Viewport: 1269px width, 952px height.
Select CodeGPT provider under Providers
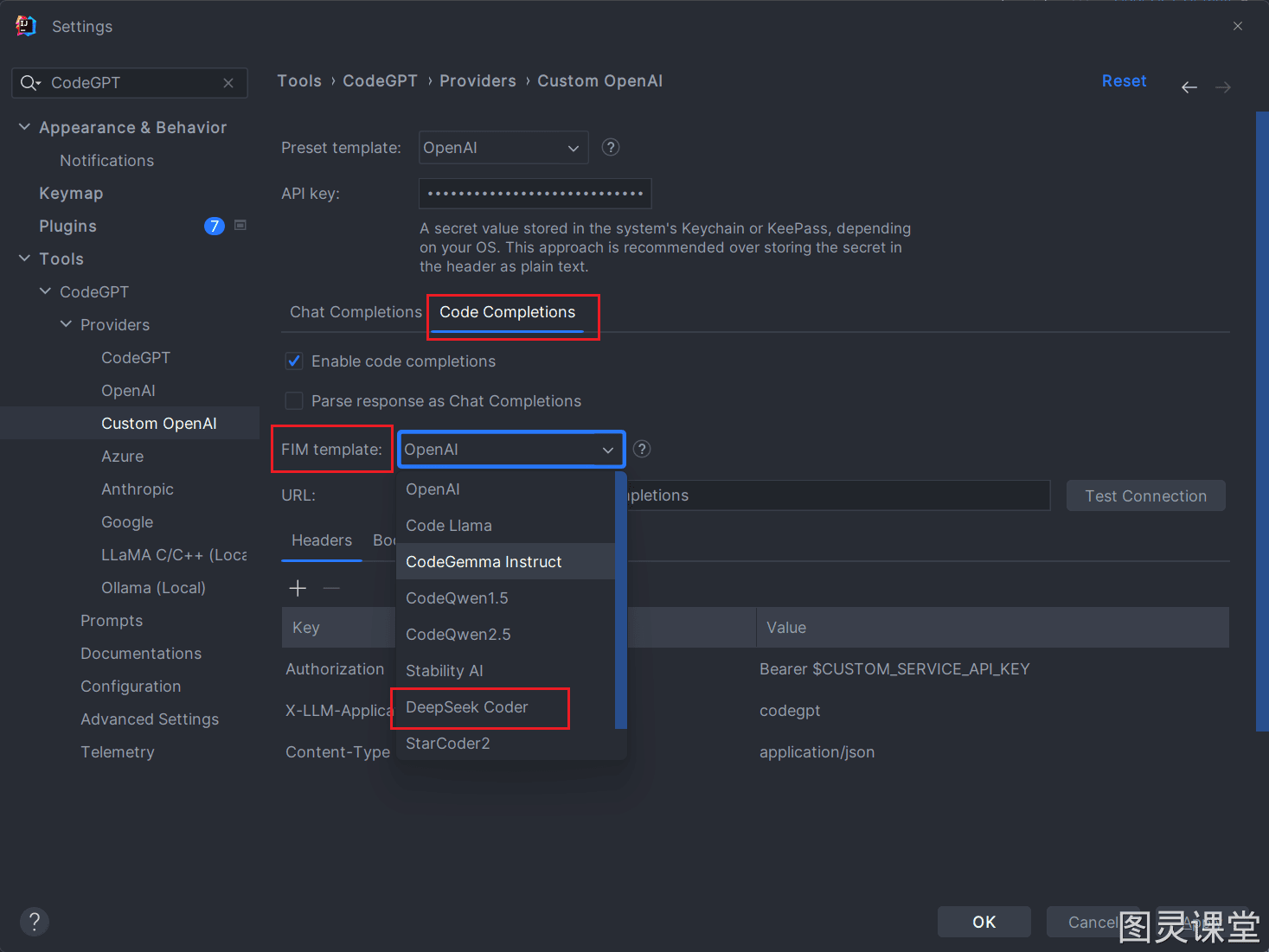tap(136, 357)
